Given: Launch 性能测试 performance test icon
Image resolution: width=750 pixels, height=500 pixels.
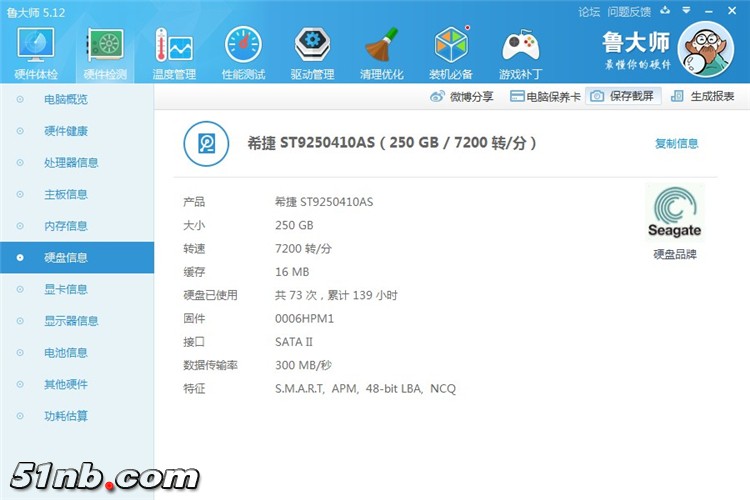Looking at the screenshot, I should click(x=243, y=53).
